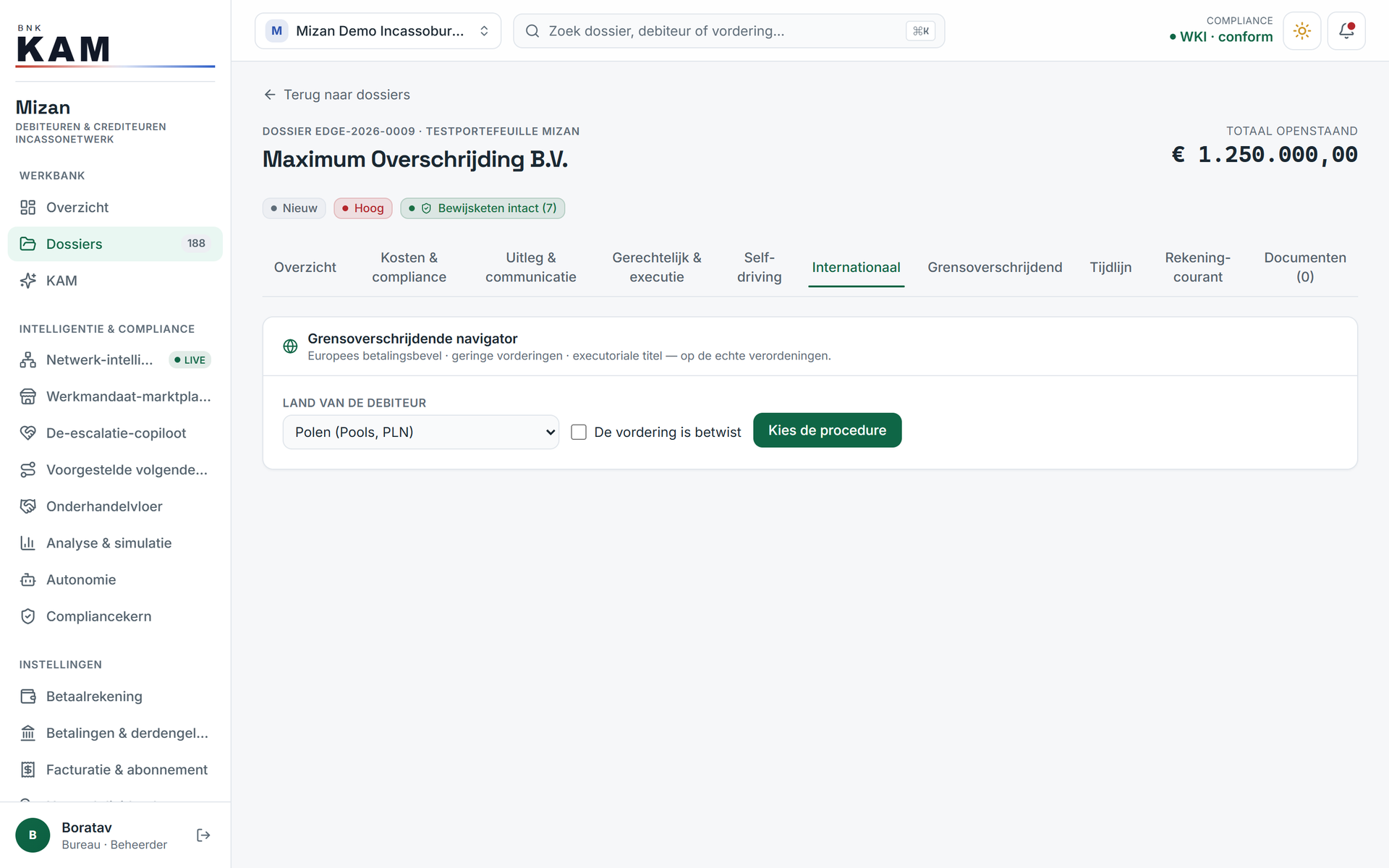
Task: Open the Gerechtelijk & executie tab
Action: pyautogui.click(x=656, y=268)
